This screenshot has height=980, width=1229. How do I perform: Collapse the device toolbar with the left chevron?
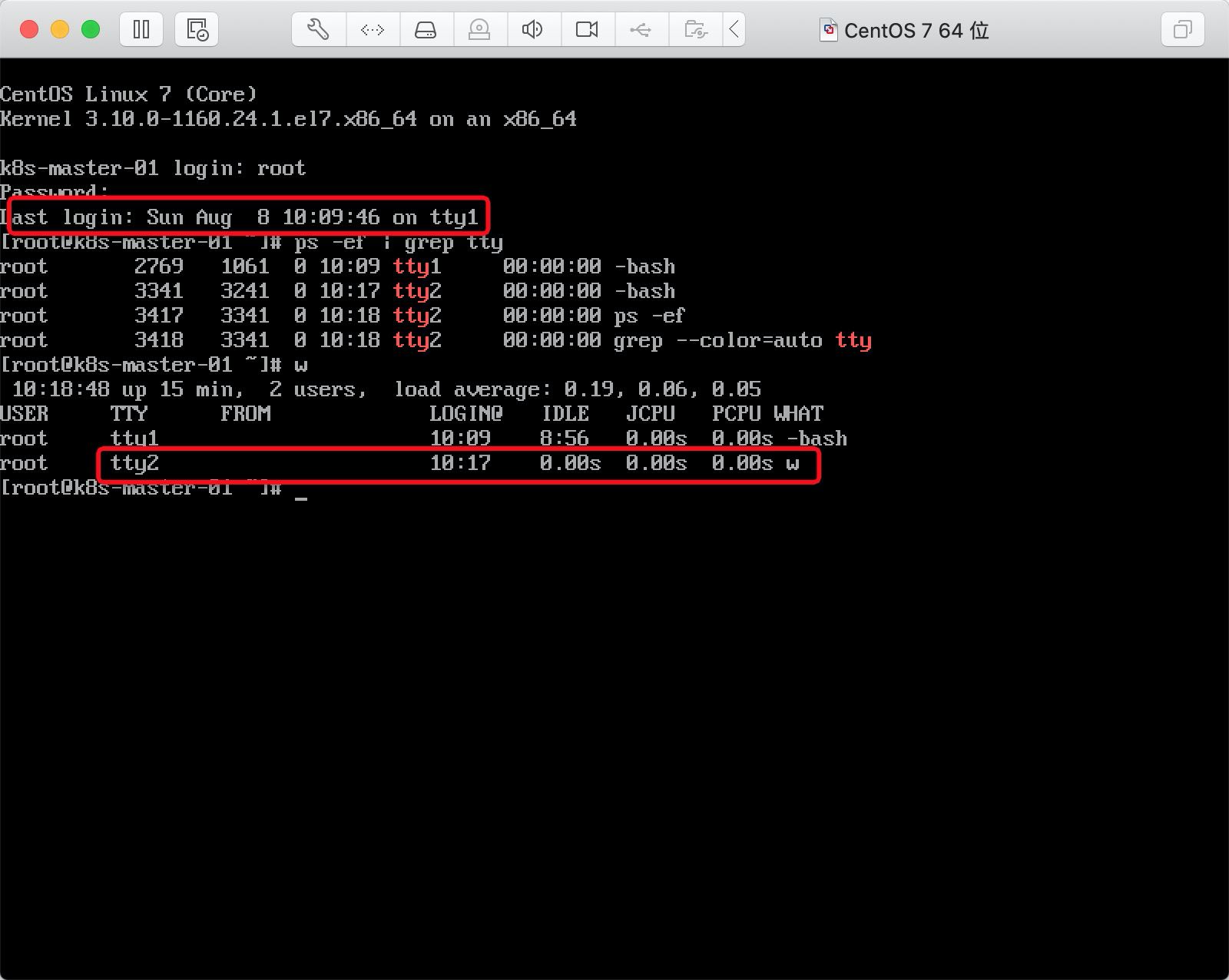click(x=734, y=29)
